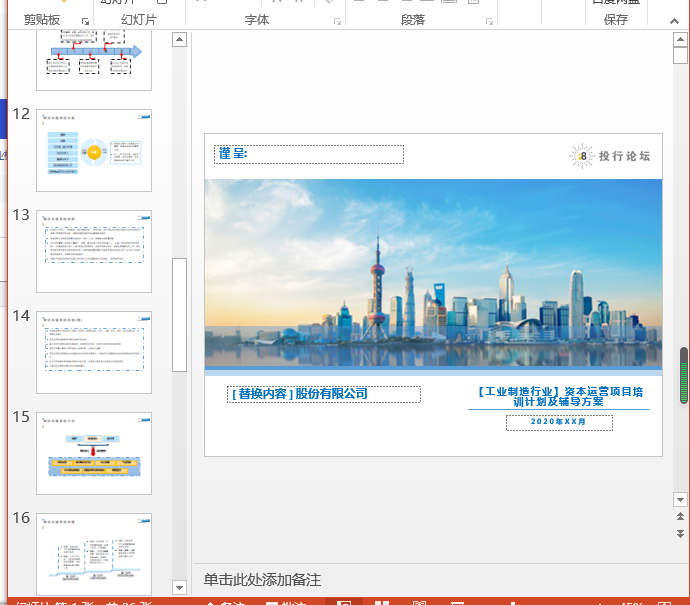Pick slide 16 thumbnail
This screenshot has width=690, height=605.
[x=94, y=554]
